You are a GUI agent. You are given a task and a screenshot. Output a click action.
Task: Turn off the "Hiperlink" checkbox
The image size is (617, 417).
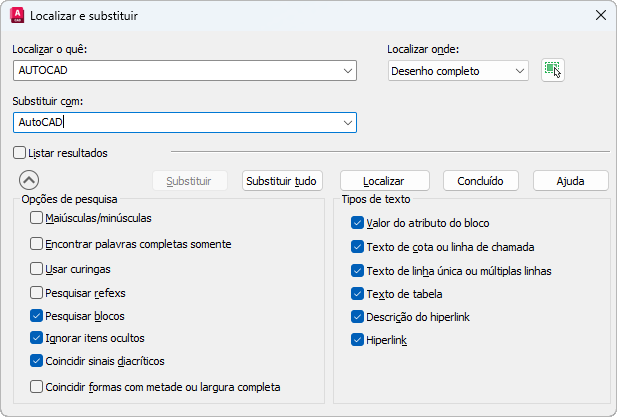[358, 340]
